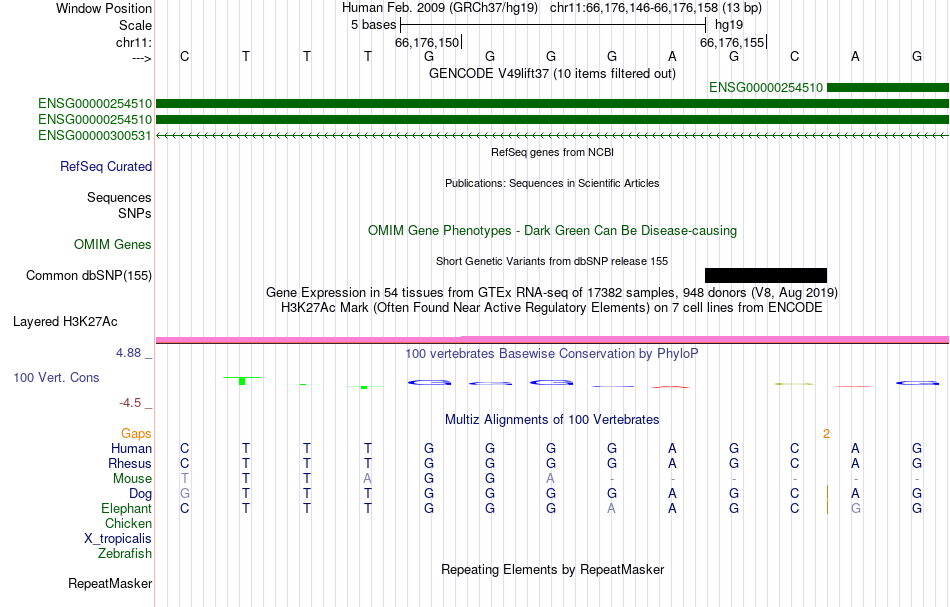Click the Window Position track label
The height and width of the screenshot is (607, 950).
[104, 8]
